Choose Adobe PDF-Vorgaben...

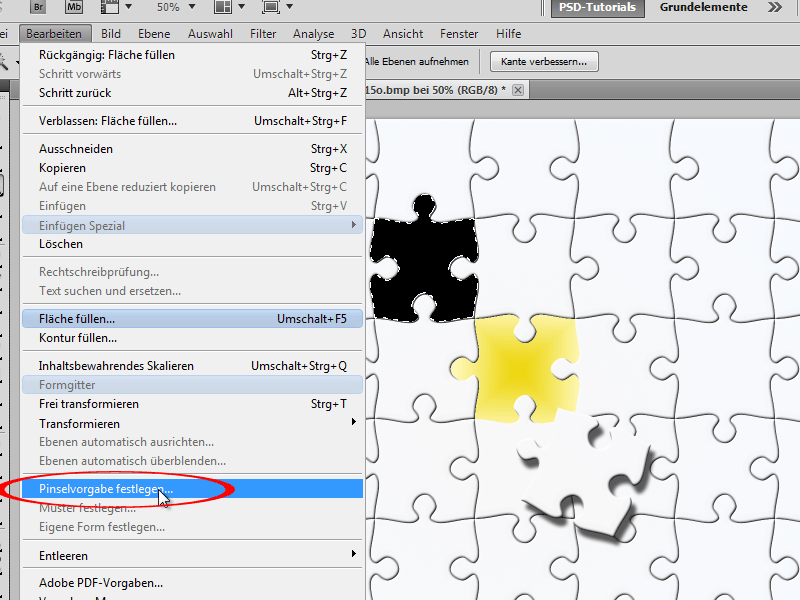pyautogui.click(x=192, y=583)
